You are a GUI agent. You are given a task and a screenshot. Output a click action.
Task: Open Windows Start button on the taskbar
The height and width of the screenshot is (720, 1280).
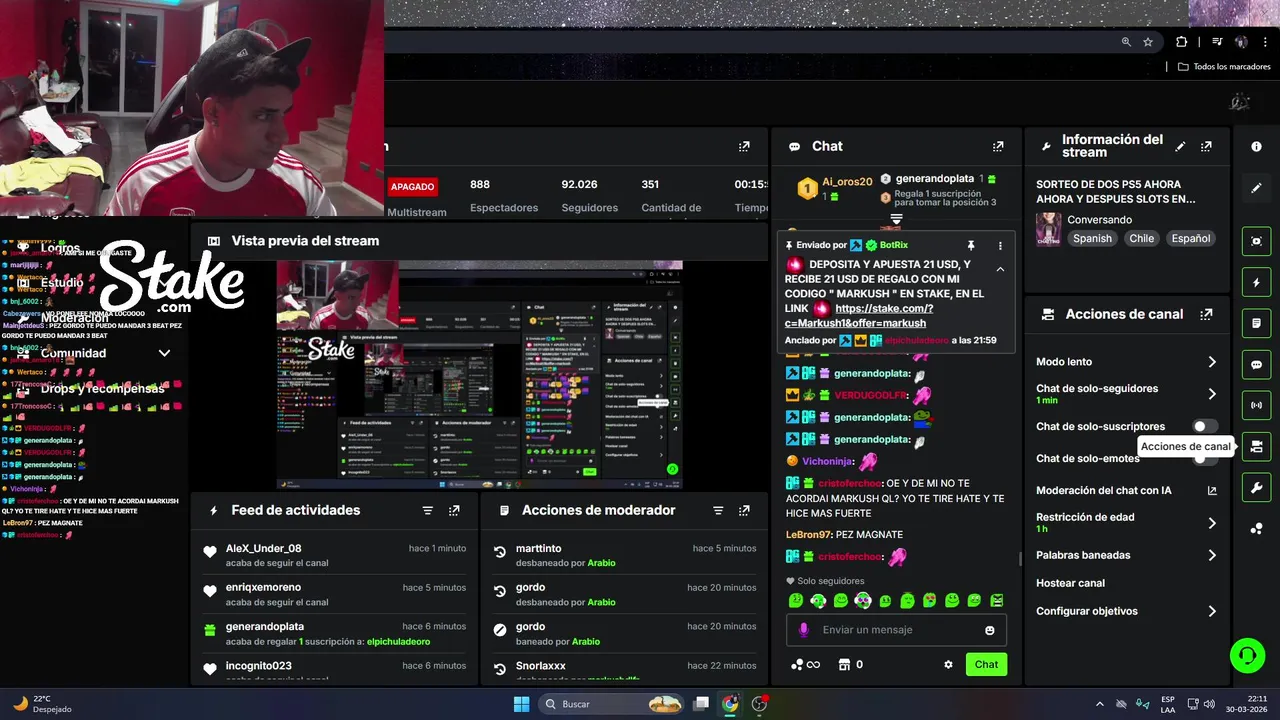click(521, 704)
